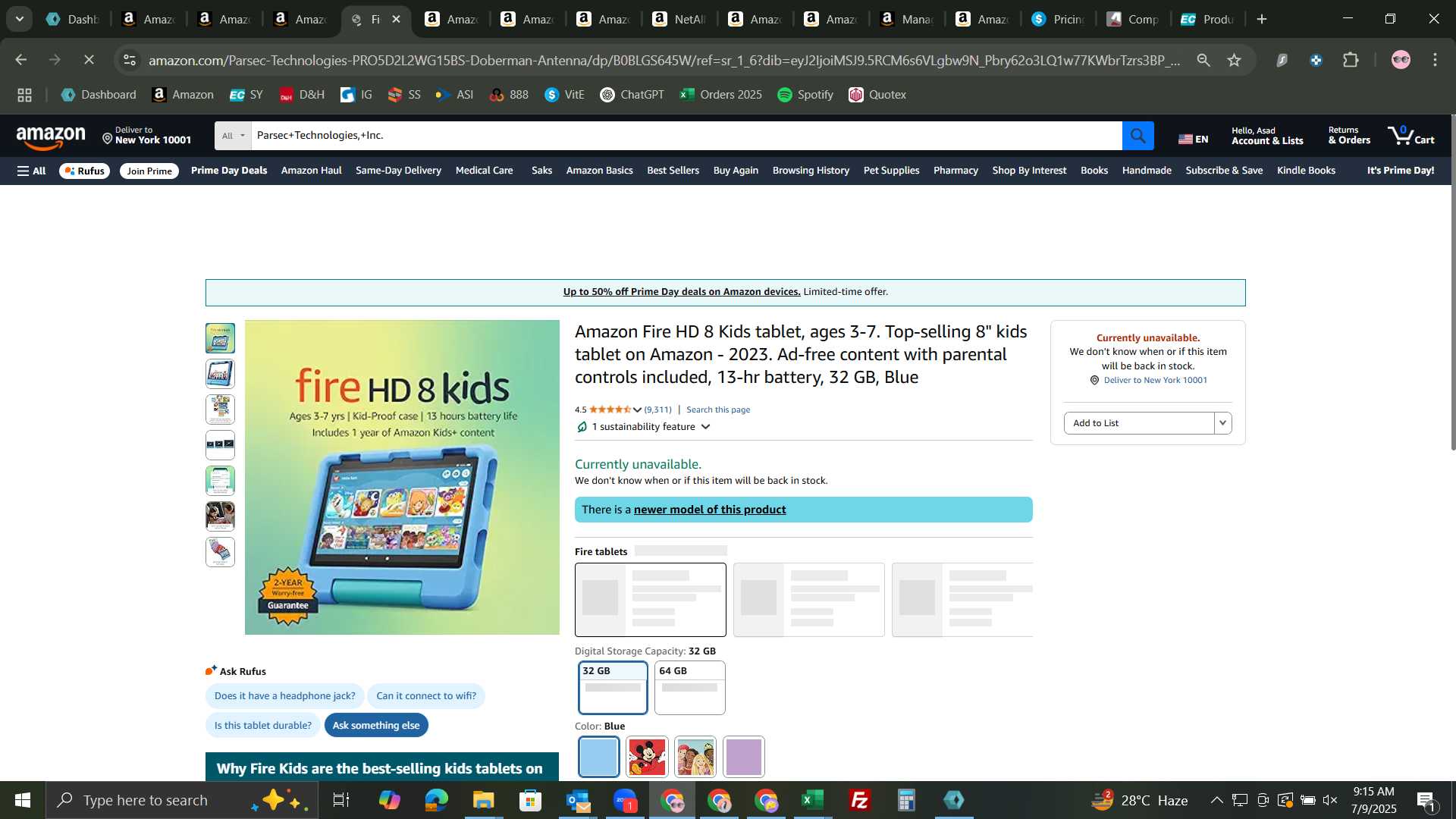Open Chrome three-dot menu
This screenshot has width=1456, height=819.
click(1435, 60)
